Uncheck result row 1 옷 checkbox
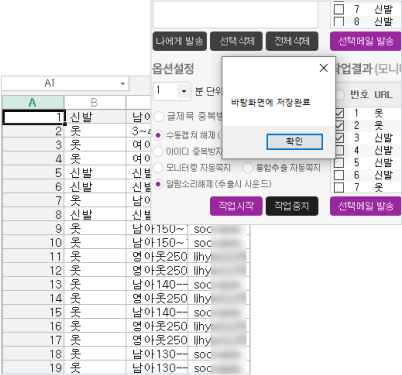 [x=339, y=113]
